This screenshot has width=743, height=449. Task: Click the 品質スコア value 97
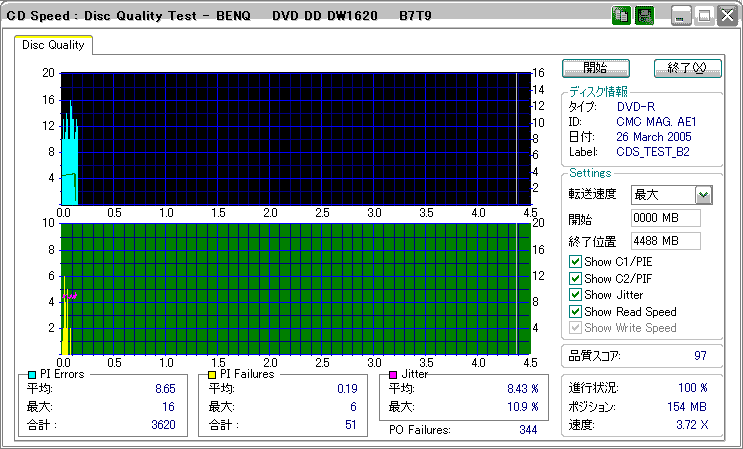coord(700,356)
